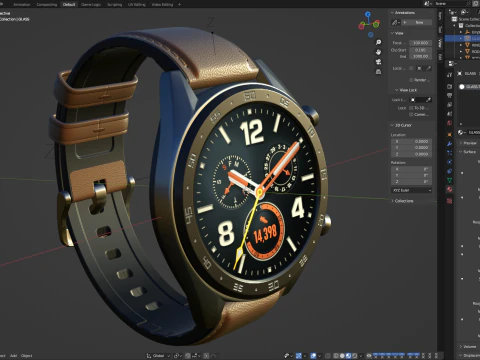The width and height of the screenshot is (480, 360).
Task: Open Physics properties icon
Action: pos(450,162)
